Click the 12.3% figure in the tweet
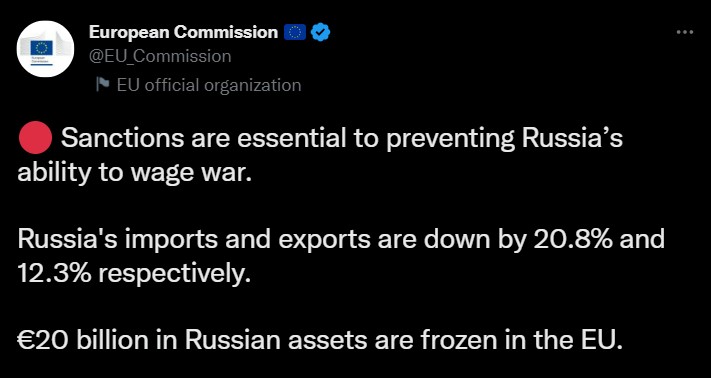This screenshot has height=378, width=711. tap(54, 274)
